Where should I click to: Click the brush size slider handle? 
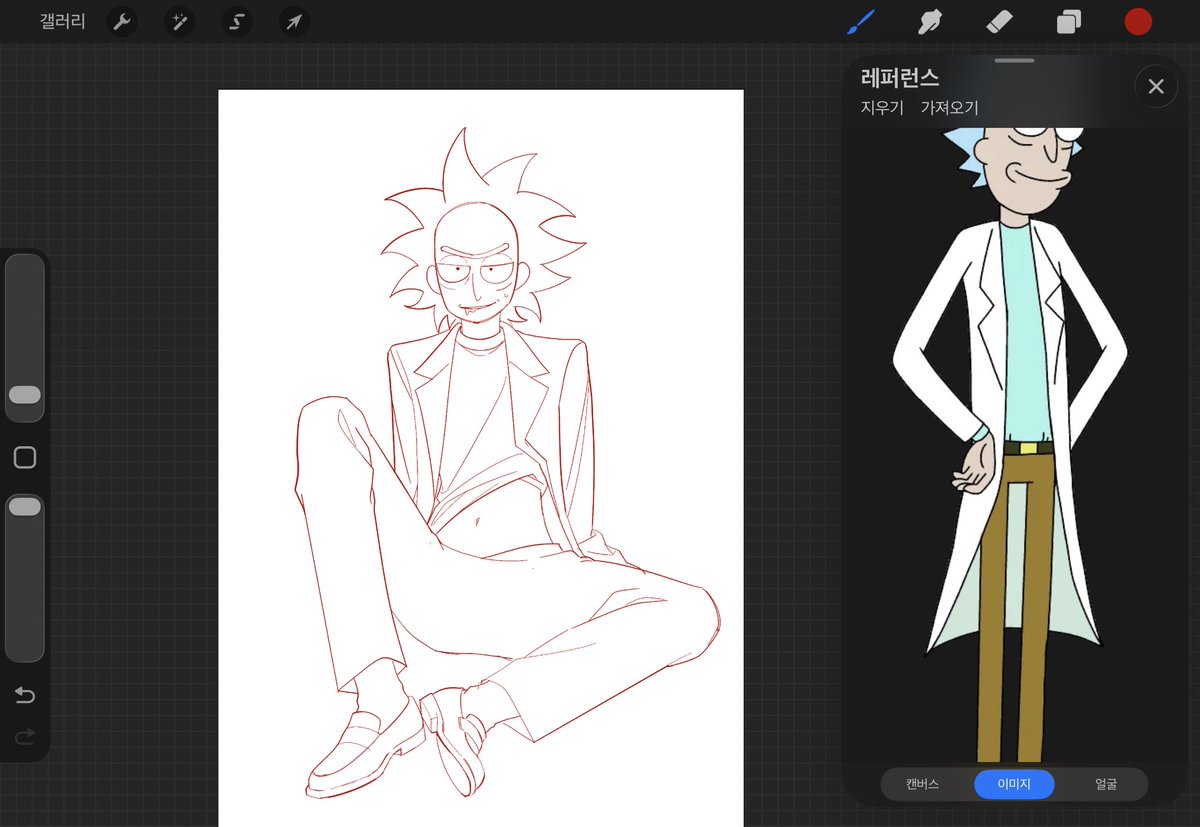click(25, 395)
